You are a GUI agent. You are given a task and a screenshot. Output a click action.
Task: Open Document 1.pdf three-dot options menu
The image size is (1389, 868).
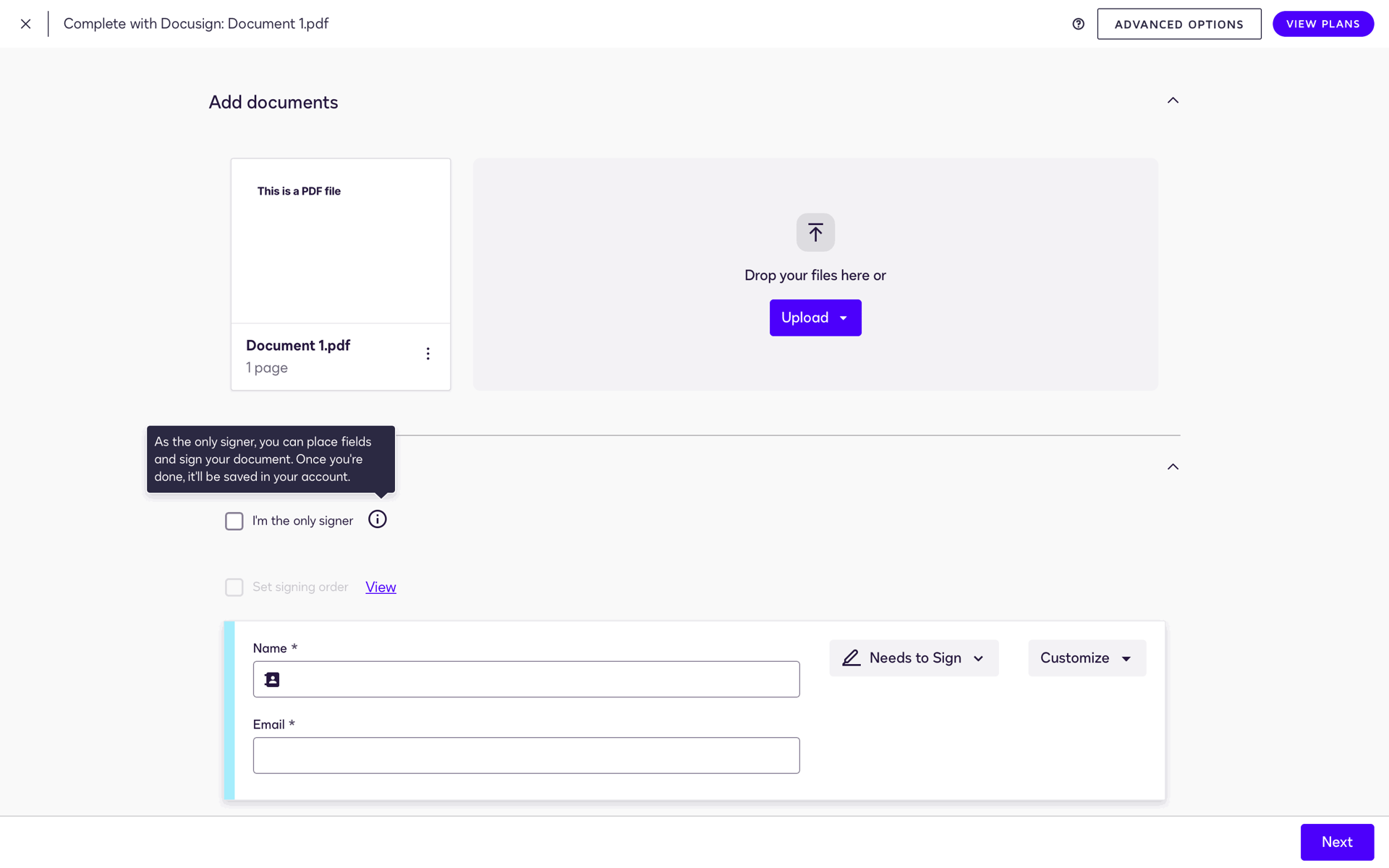pyautogui.click(x=428, y=354)
